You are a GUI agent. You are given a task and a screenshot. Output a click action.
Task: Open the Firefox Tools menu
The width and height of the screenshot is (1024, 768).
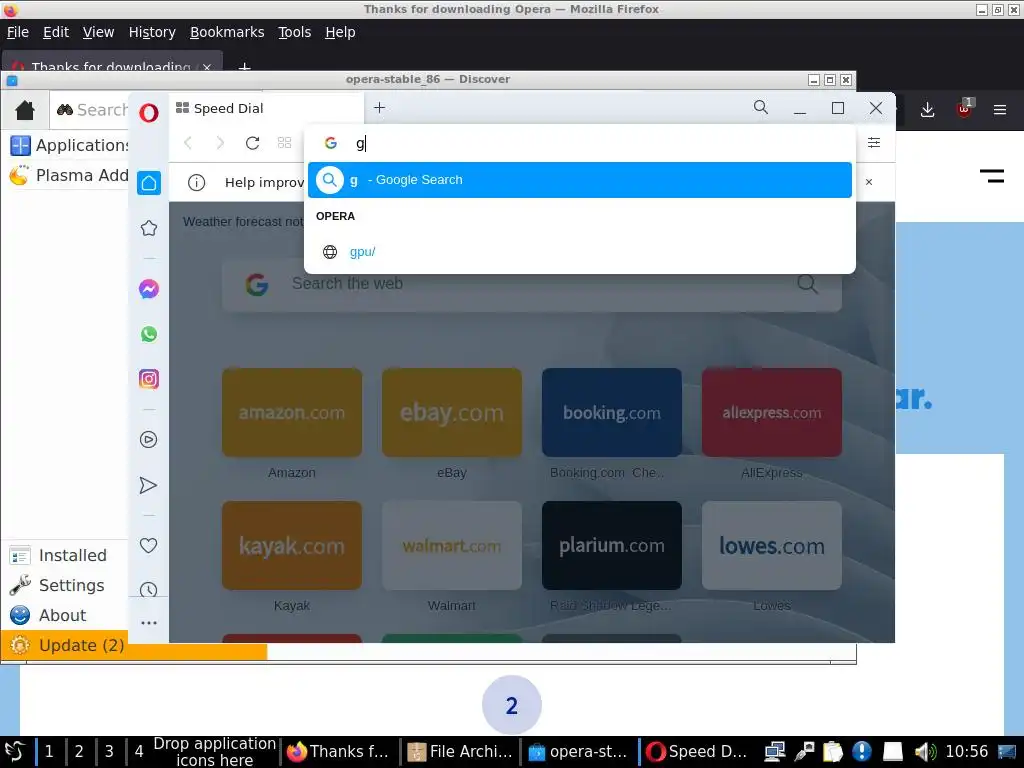tap(295, 32)
